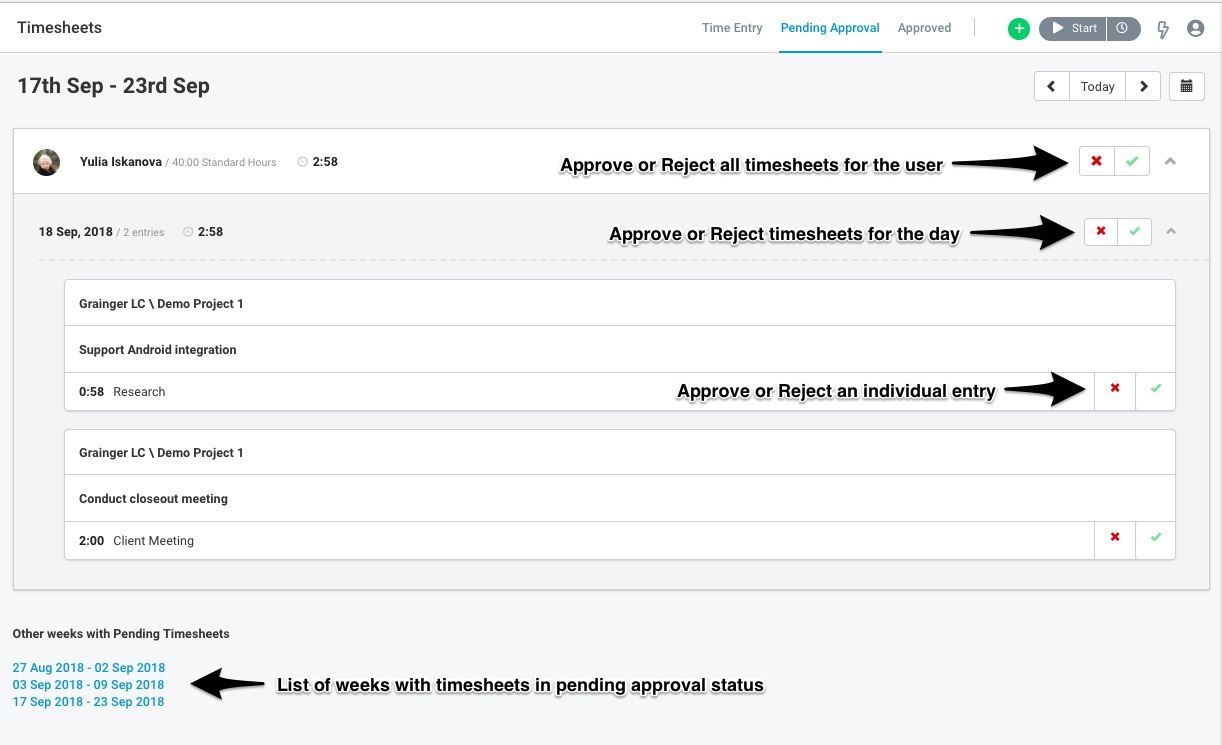Start the timer with the Start button
The image size is (1222, 745).
[1073, 29]
